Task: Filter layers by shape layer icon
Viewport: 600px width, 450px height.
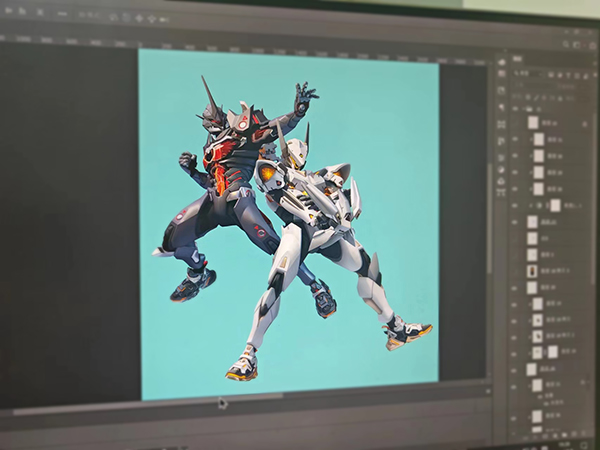Action: pos(576,77)
